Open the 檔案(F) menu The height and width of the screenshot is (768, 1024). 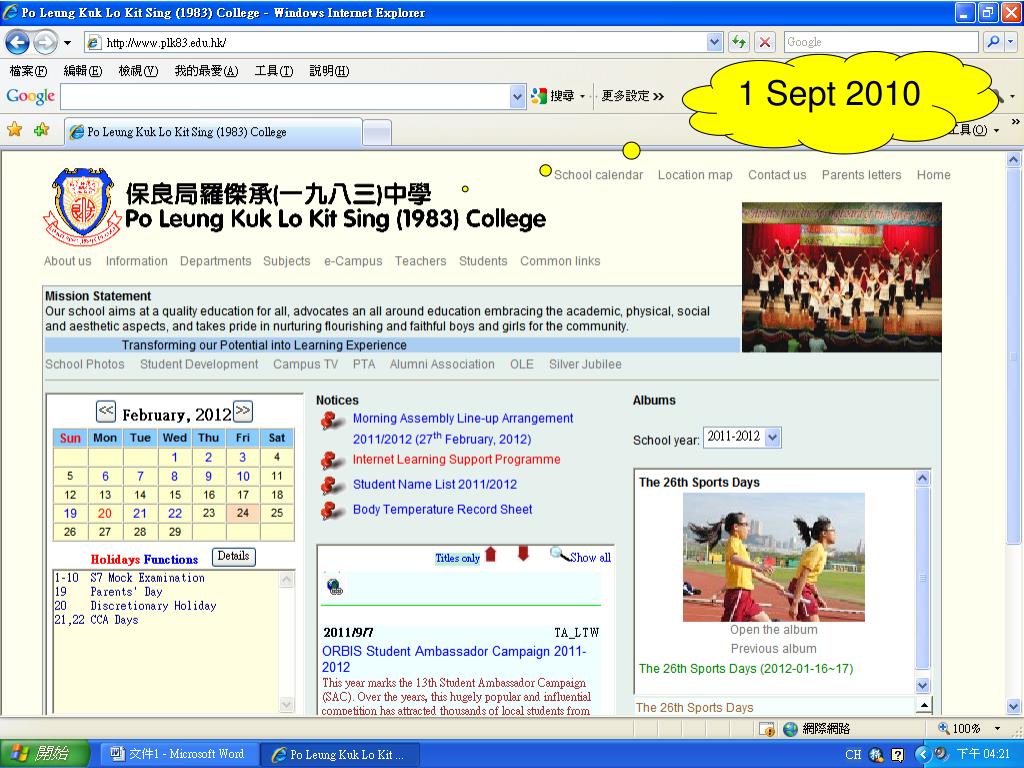pyautogui.click(x=28, y=71)
